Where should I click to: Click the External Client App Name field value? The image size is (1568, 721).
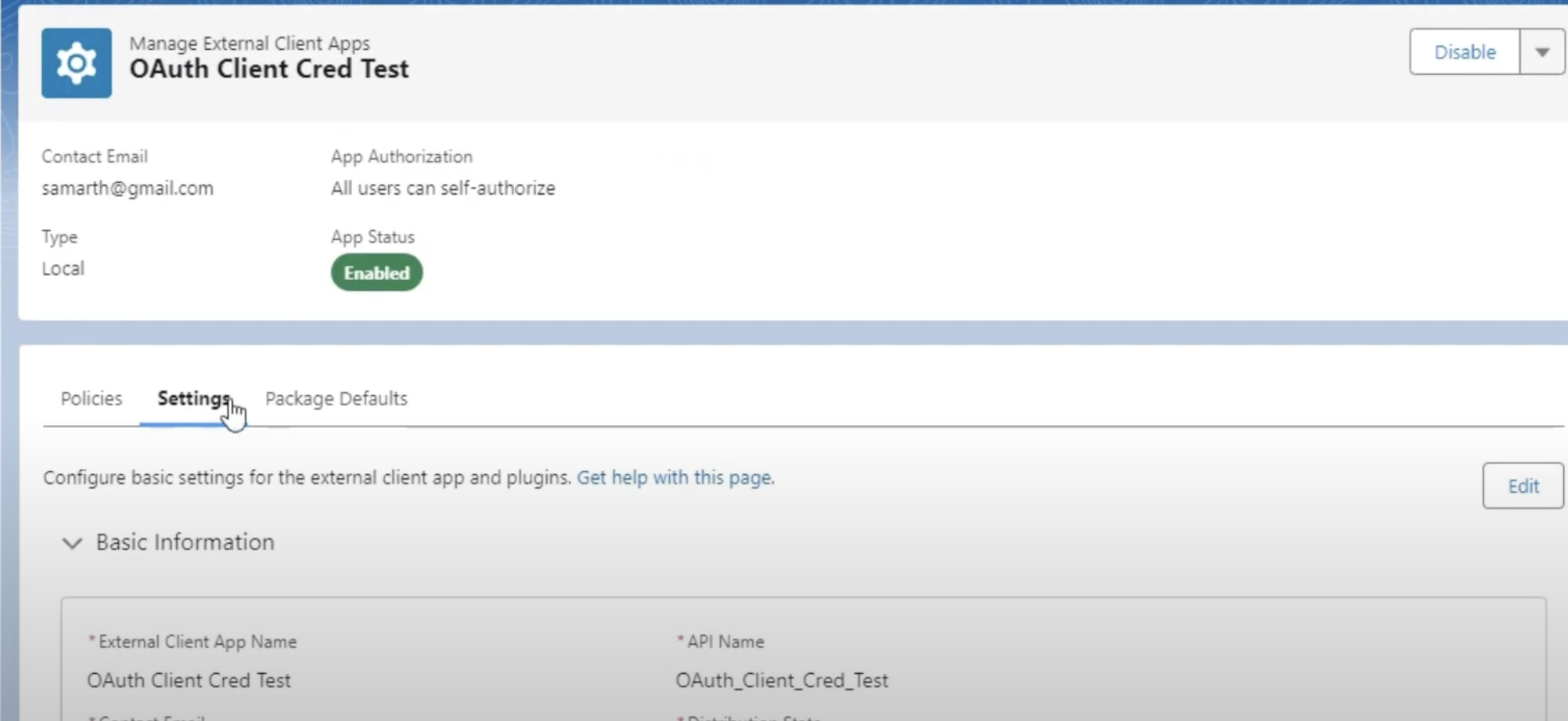click(x=189, y=680)
